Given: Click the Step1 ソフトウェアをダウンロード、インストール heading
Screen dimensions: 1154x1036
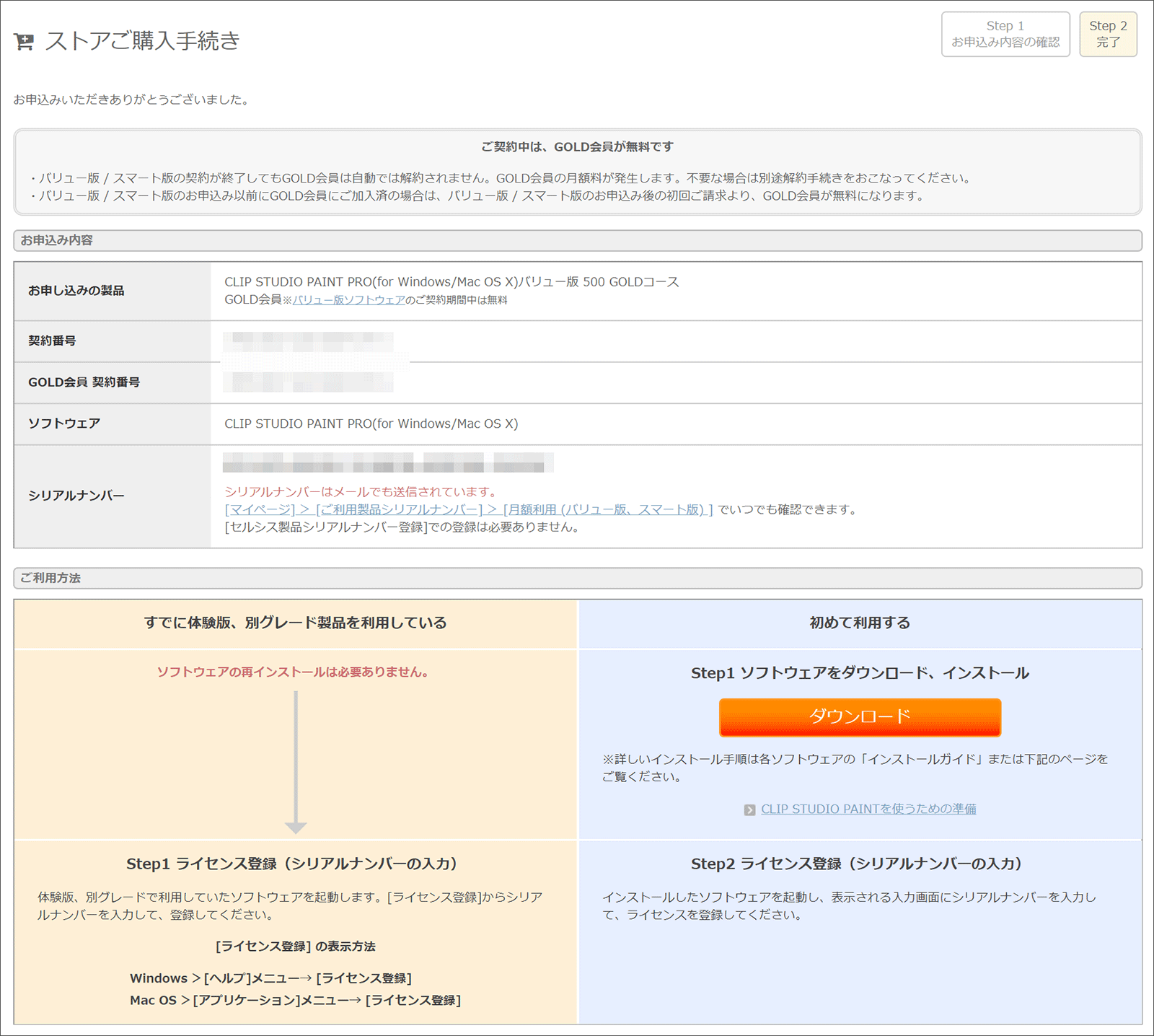Looking at the screenshot, I should (x=860, y=673).
